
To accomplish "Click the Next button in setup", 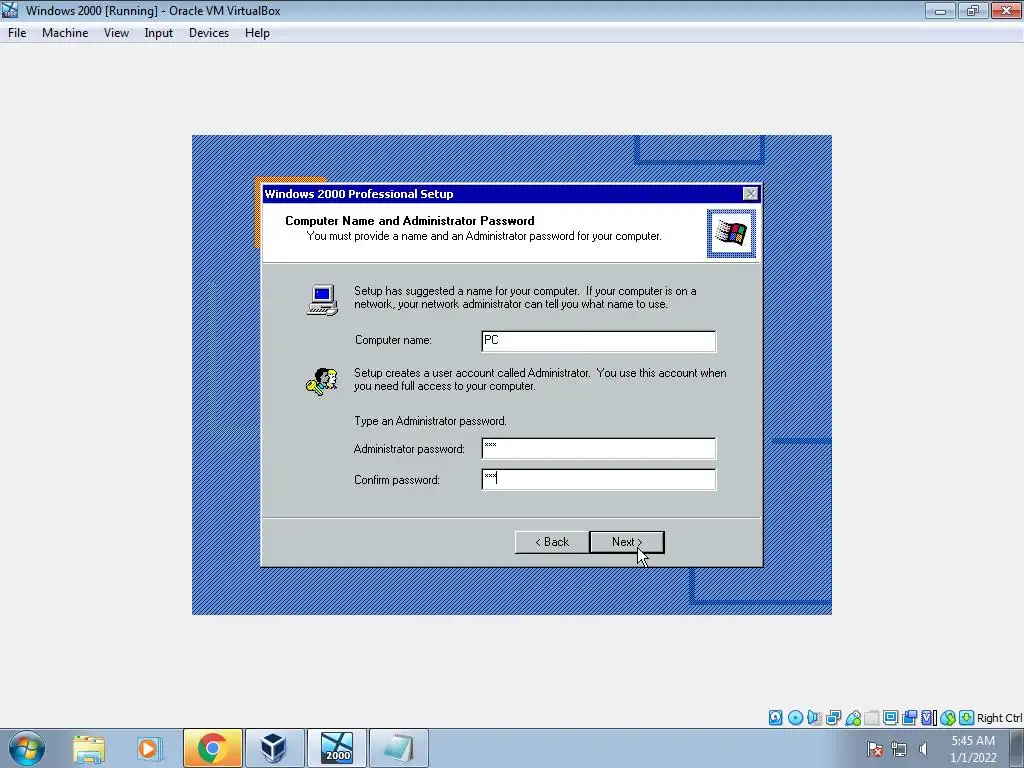I will coord(627,542).
